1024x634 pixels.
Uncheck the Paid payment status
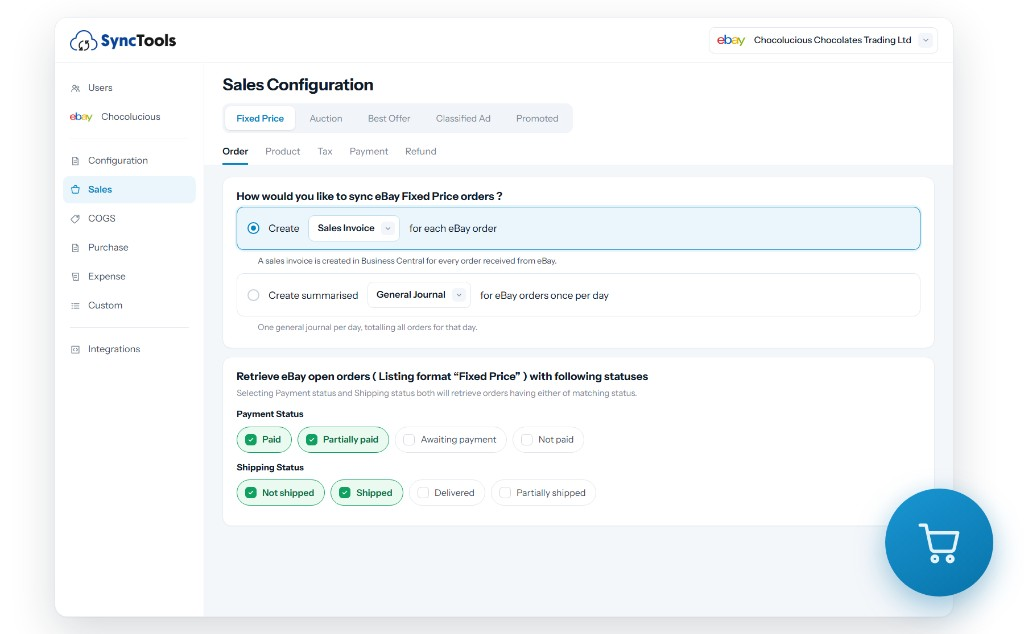click(x=251, y=439)
